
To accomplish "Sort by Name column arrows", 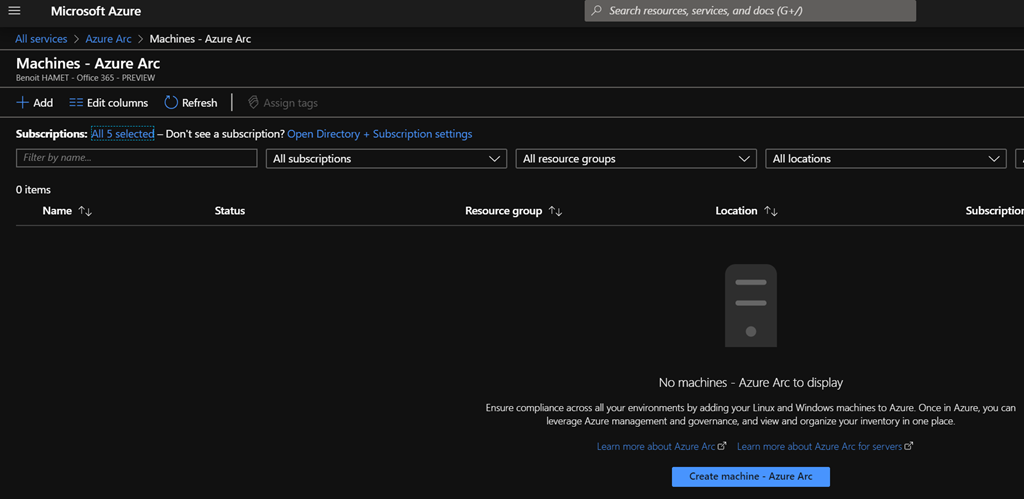I will (x=85, y=211).
